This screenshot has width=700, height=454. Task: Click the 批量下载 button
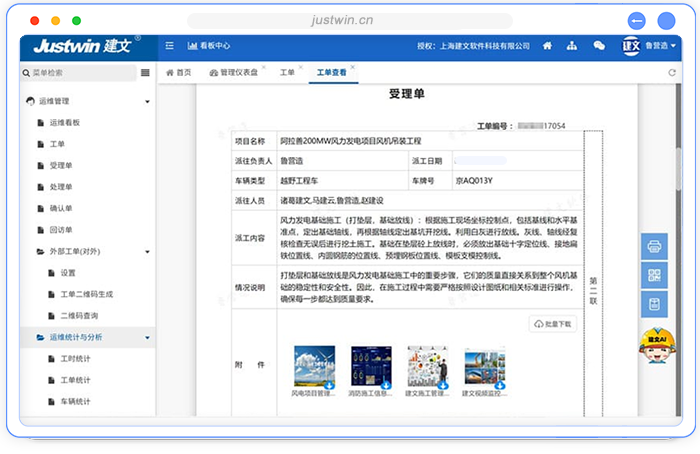[x=554, y=324]
